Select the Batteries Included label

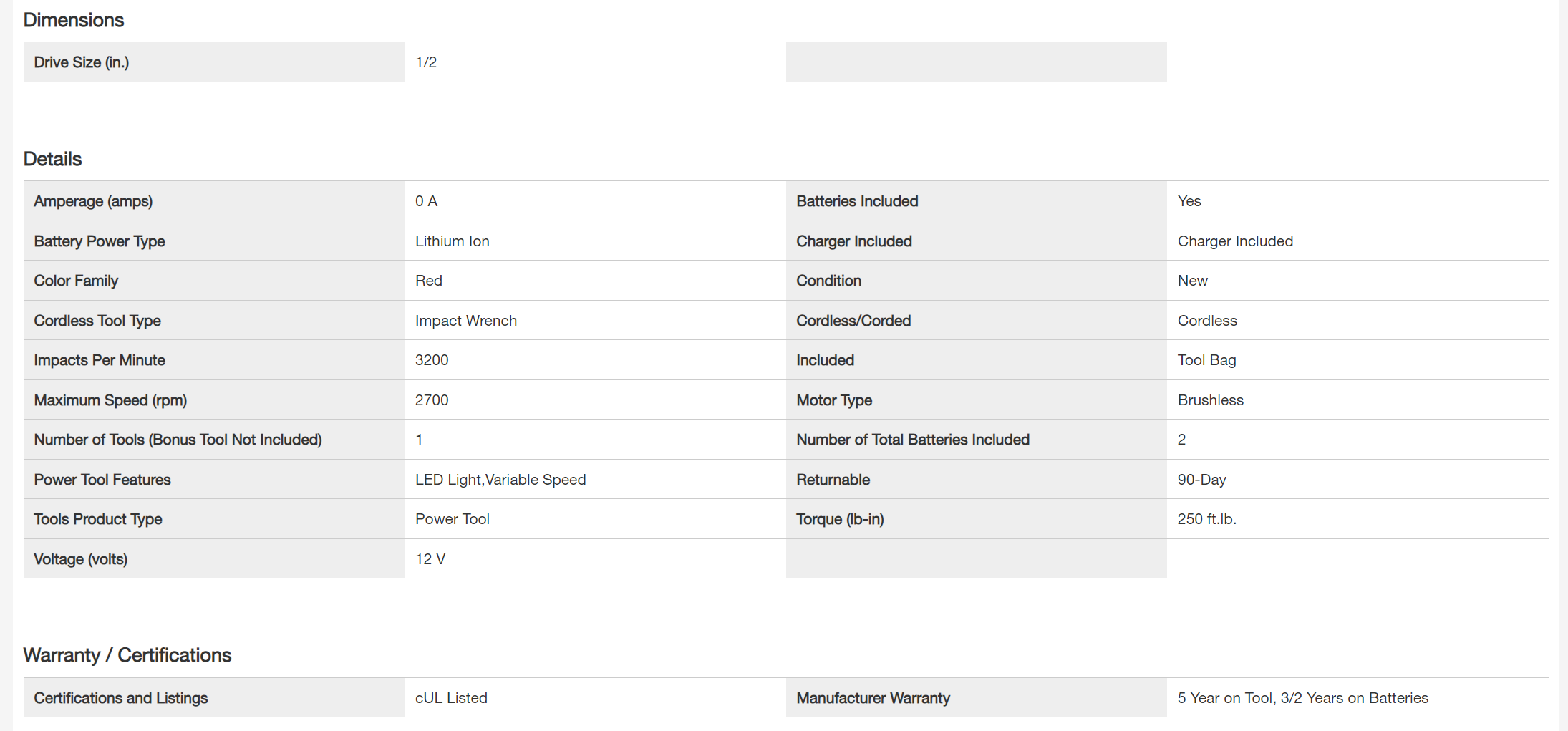pos(857,201)
